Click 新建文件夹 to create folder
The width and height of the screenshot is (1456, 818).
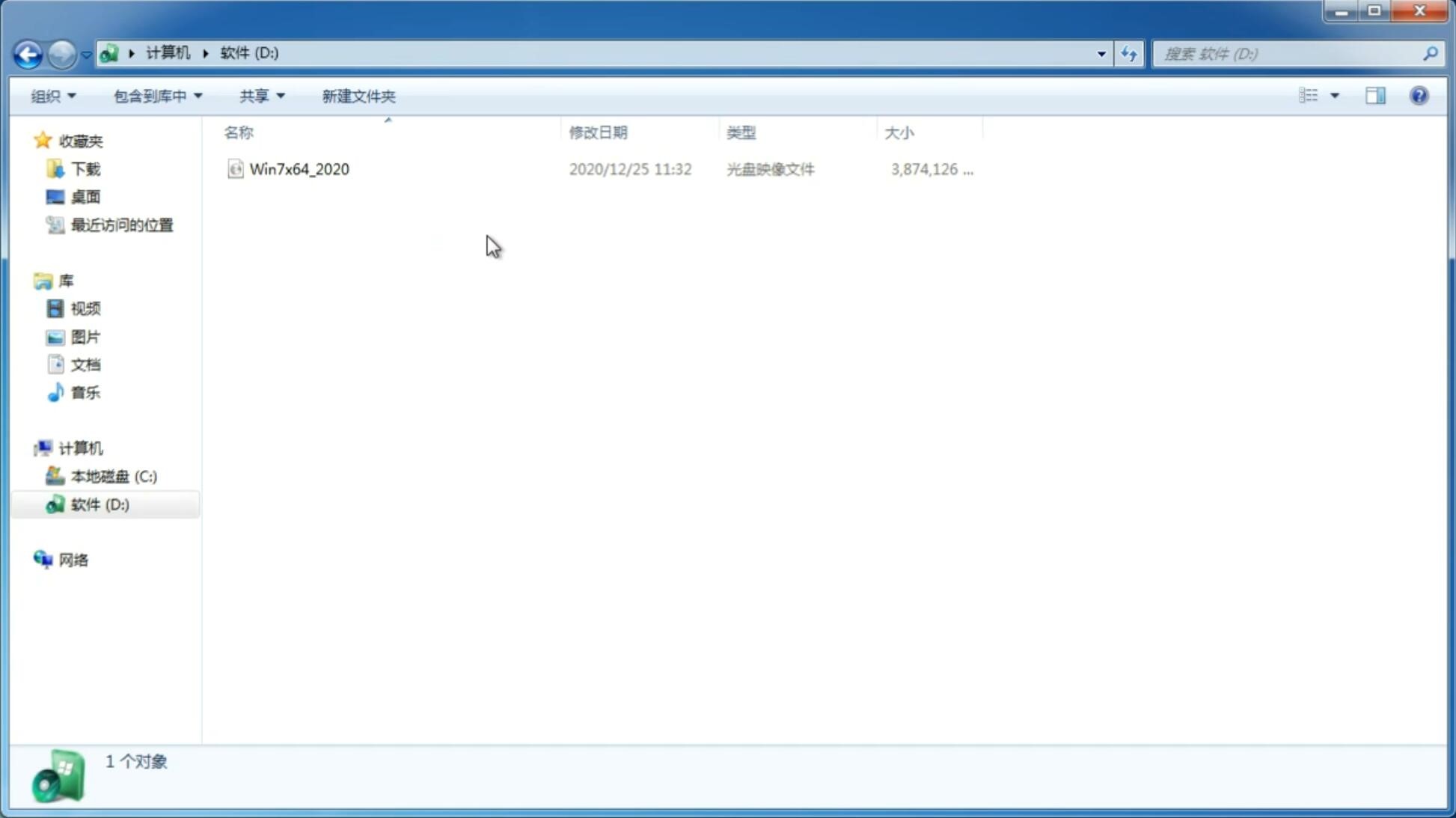(357, 95)
